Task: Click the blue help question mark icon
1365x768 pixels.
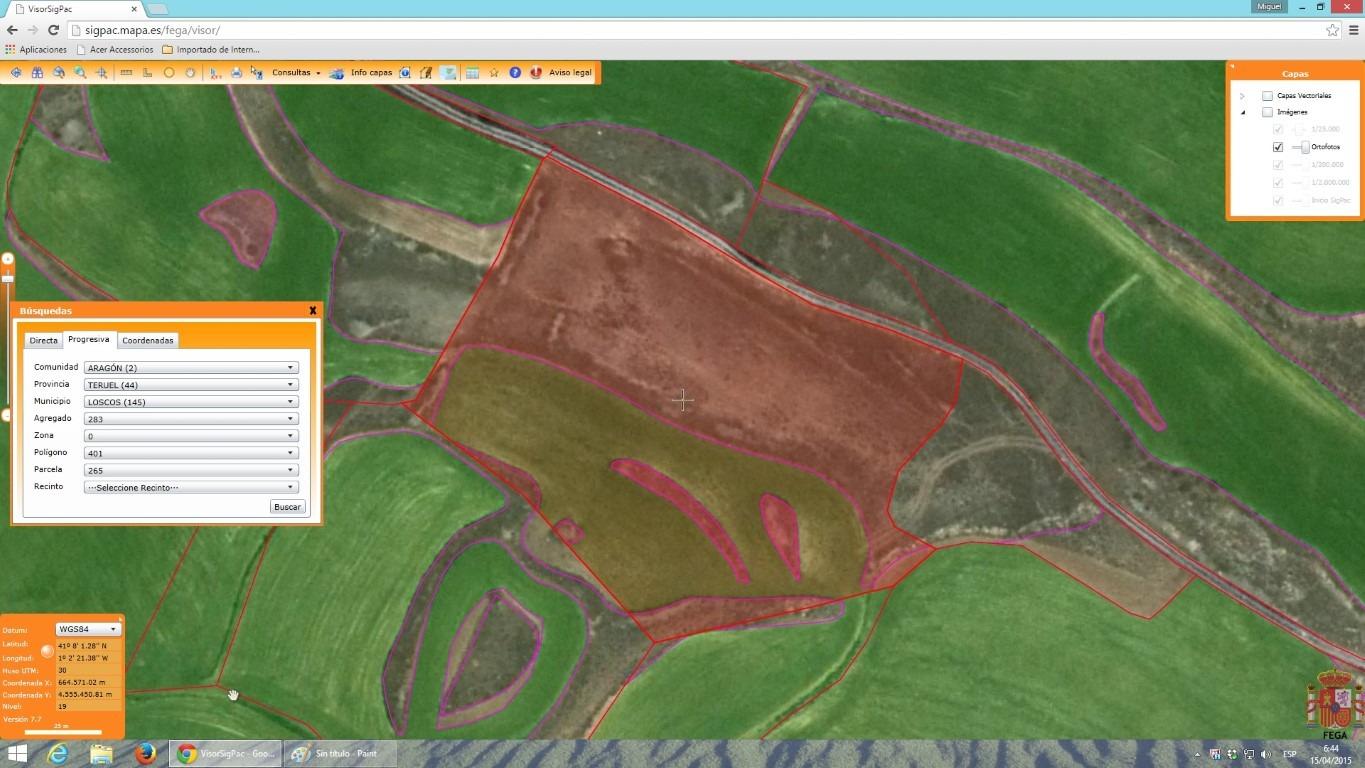Action: pos(515,73)
